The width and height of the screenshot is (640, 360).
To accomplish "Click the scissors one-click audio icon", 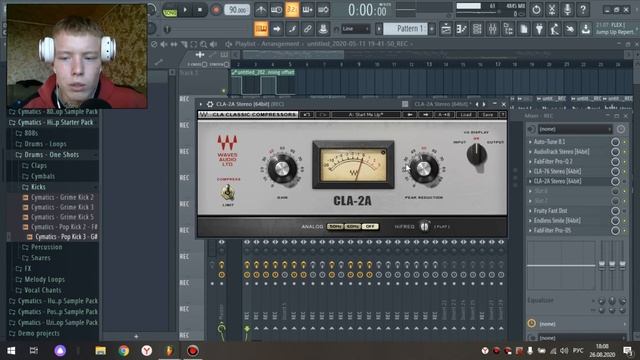I will (x=552, y=9).
